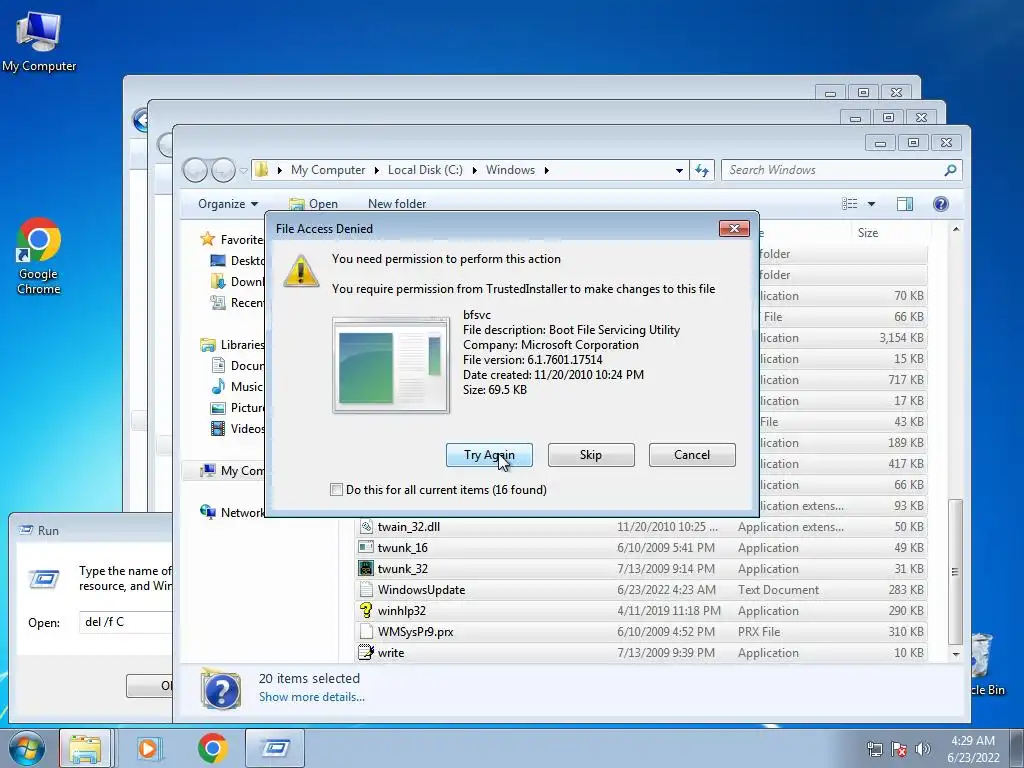
Task: Click the scrollbar down arrow
Action: (x=955, y=654)
